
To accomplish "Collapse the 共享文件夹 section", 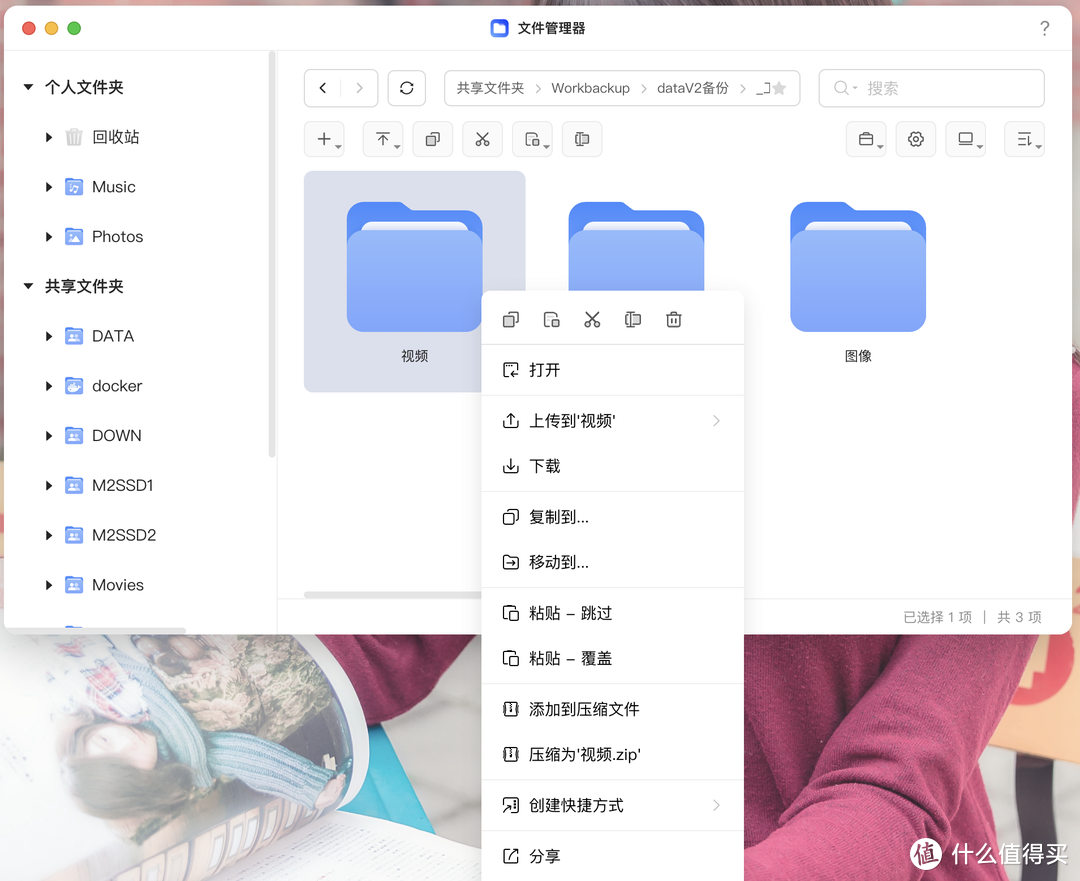I will tap(27, 286).
